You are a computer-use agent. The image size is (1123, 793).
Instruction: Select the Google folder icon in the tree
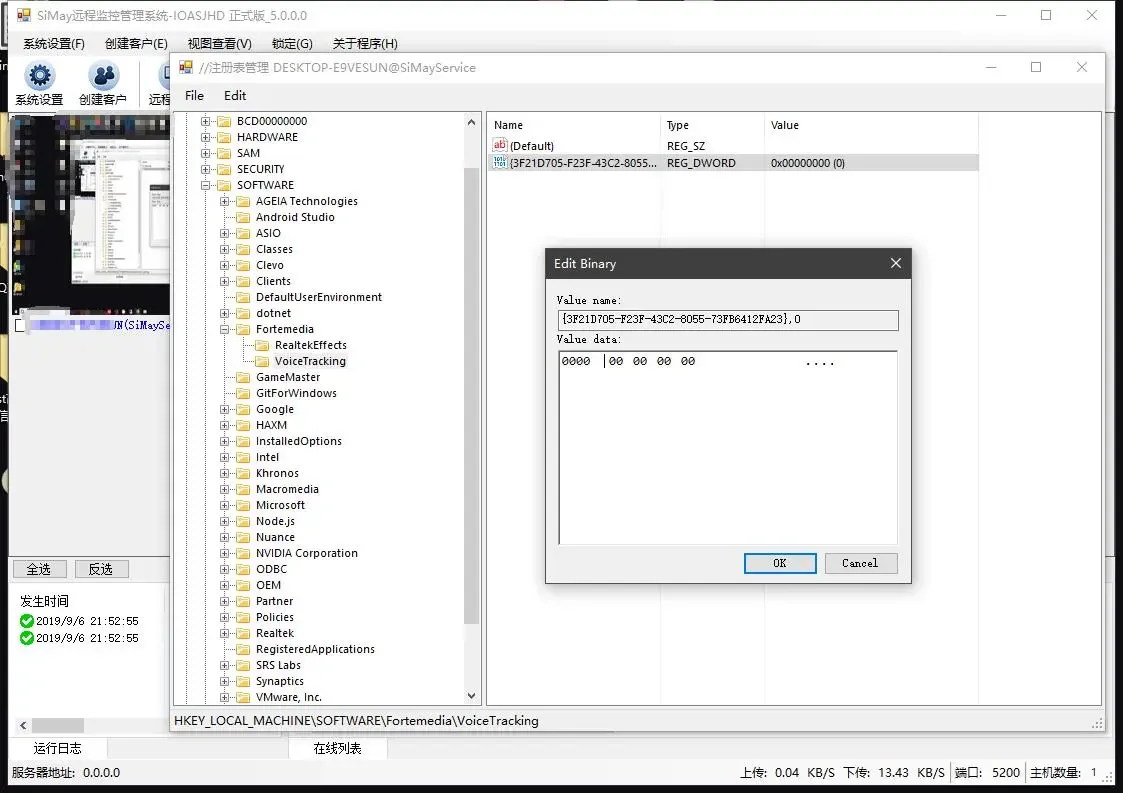pos(243,409)
